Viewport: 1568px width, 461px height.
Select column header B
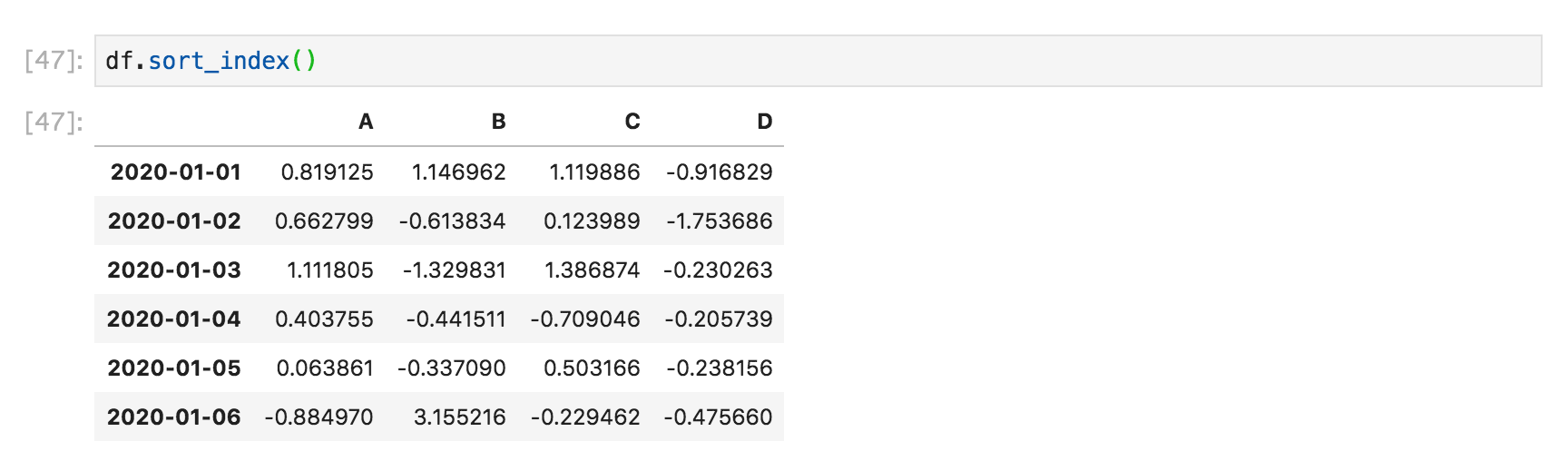pos(498,122)
